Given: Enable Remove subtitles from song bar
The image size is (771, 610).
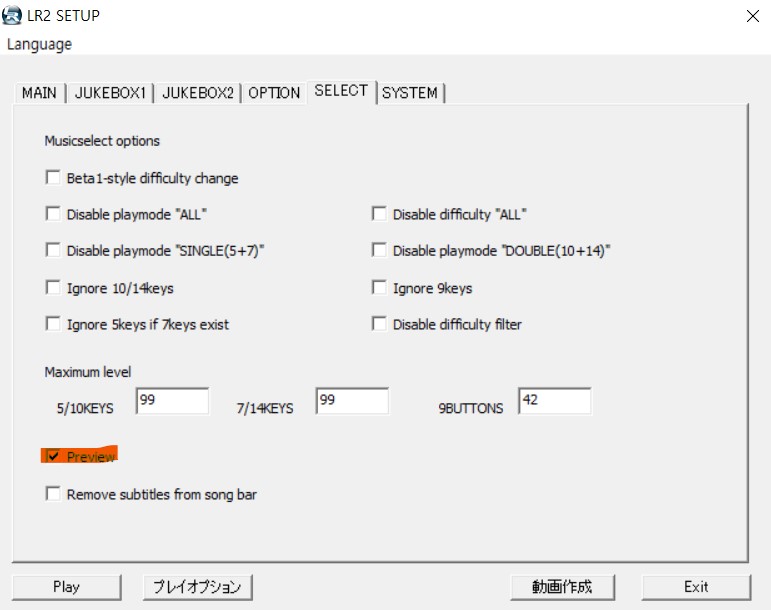Looking at the screenshot, I should [x=53, y=494].
